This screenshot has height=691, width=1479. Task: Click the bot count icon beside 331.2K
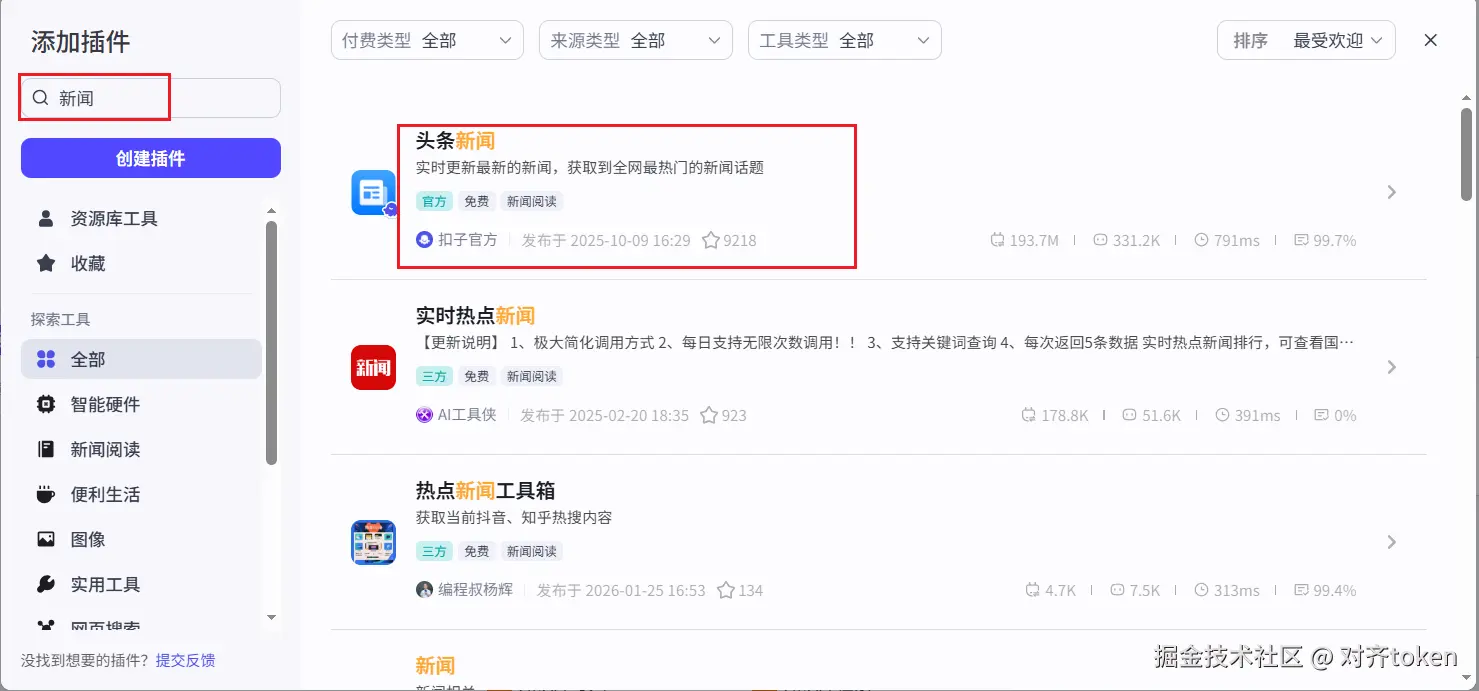point(1100,240)
